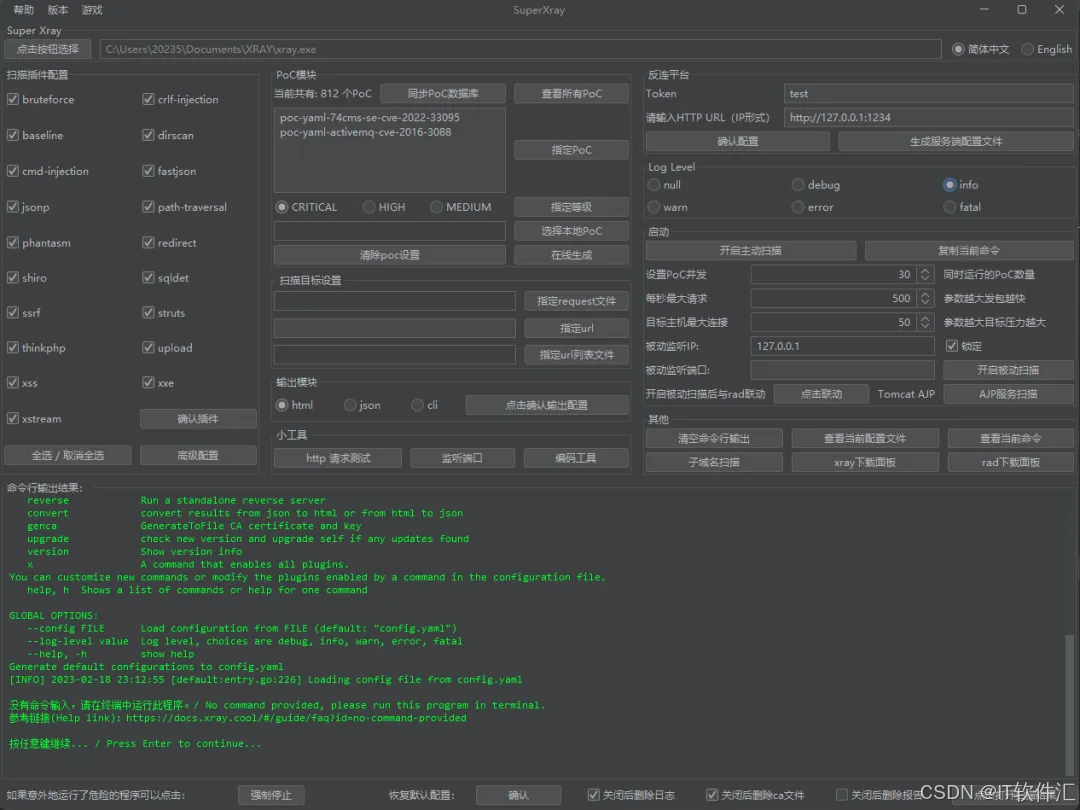The width and height of the screenshot is (1080, 810).
Task: Open xray下载面板 button
Action: 864,462
